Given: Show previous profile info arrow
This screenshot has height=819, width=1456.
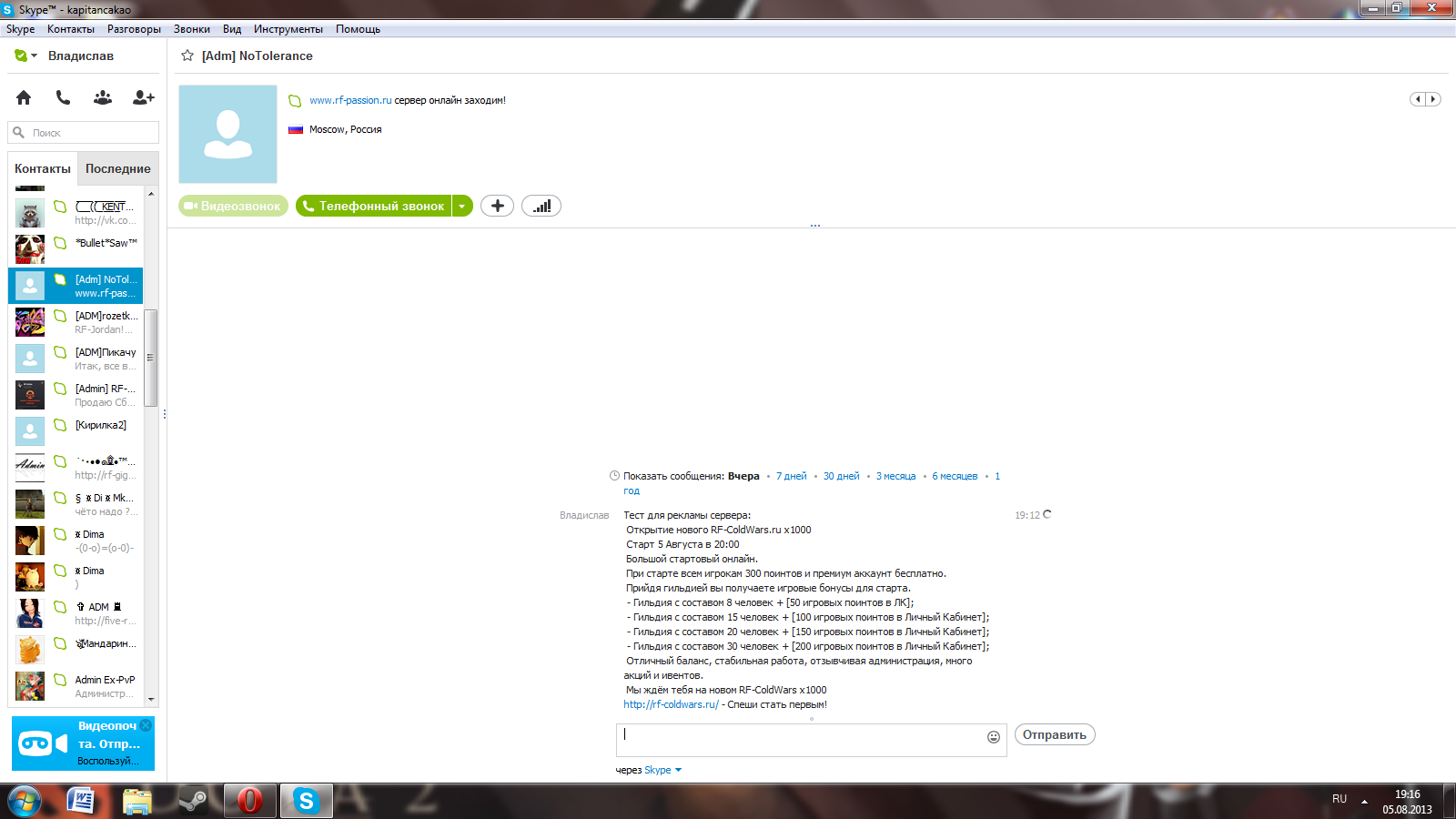Looking at the screenshot, I should (x=1418, y=99).
